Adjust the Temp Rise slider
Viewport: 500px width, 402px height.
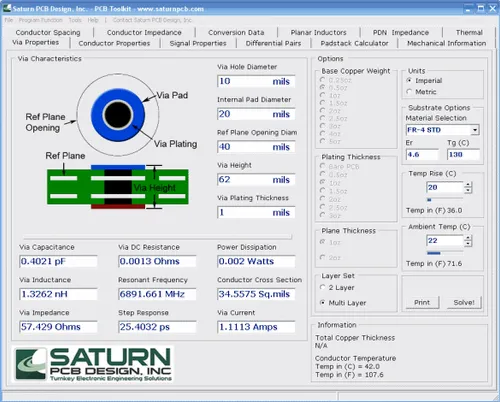click(x=445, y=200)
